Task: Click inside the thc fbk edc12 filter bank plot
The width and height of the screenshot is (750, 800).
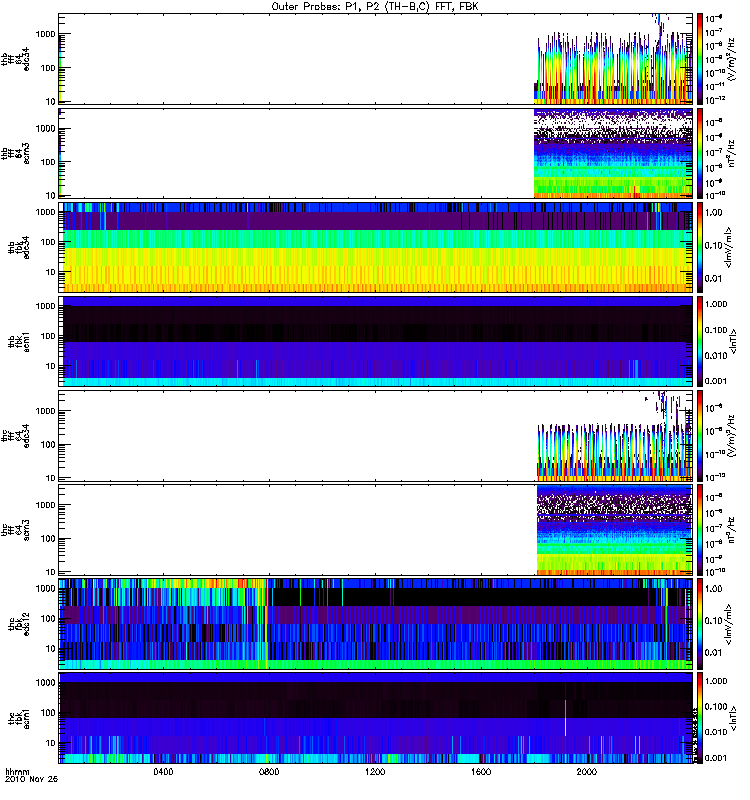Action: 376,624
